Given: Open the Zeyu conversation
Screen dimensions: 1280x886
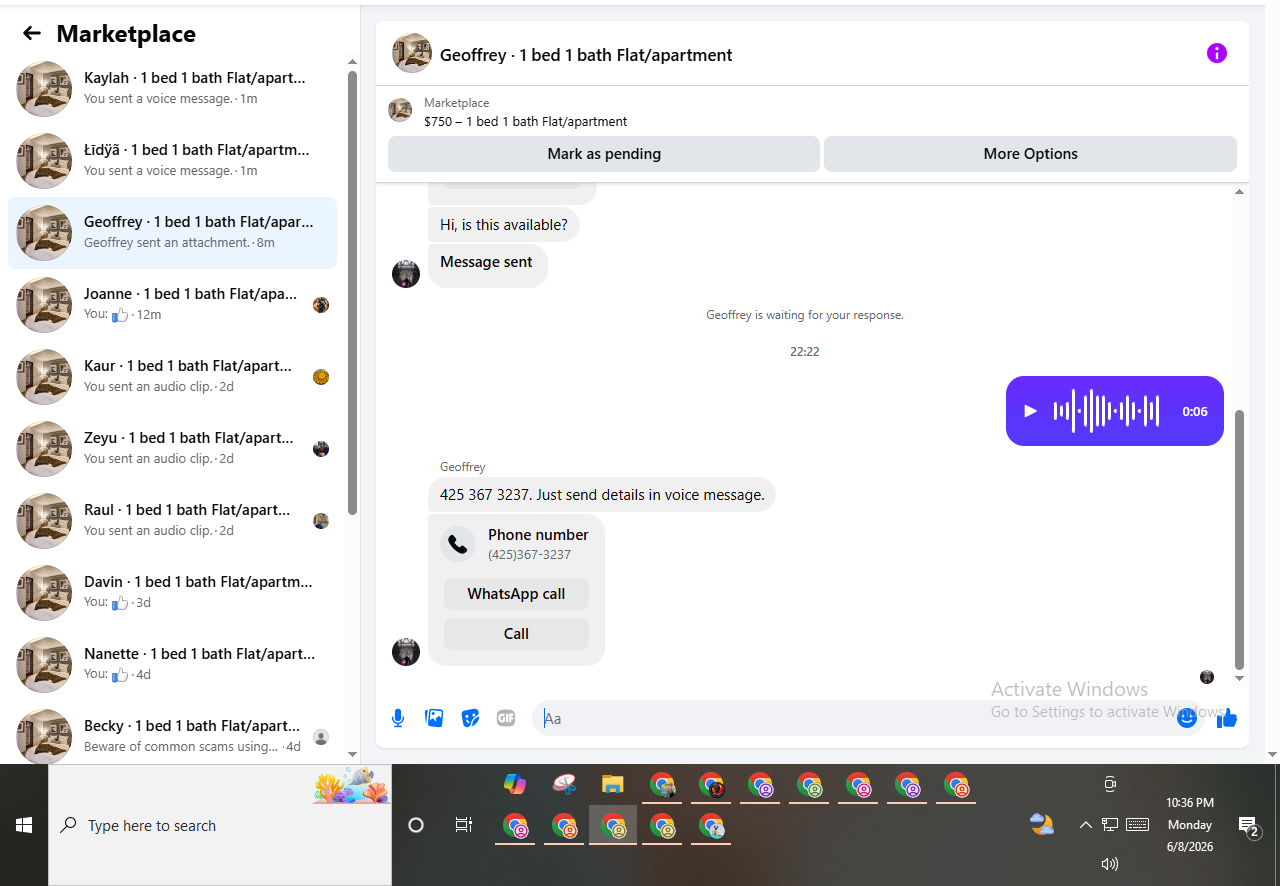Looking at the screenshot, I should pos(172,449).
